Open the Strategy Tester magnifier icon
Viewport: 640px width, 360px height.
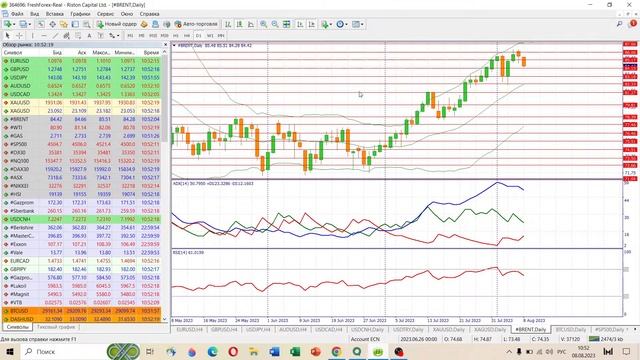coord(87,24)
